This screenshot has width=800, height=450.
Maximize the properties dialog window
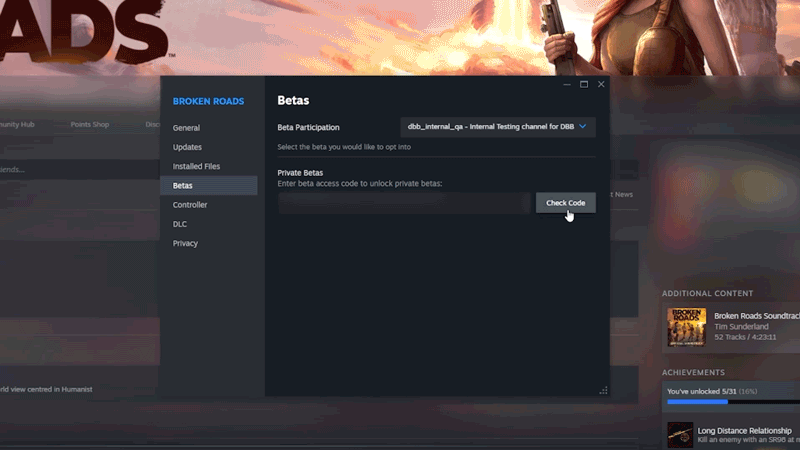pyautogui.click(x=584, y=85)
